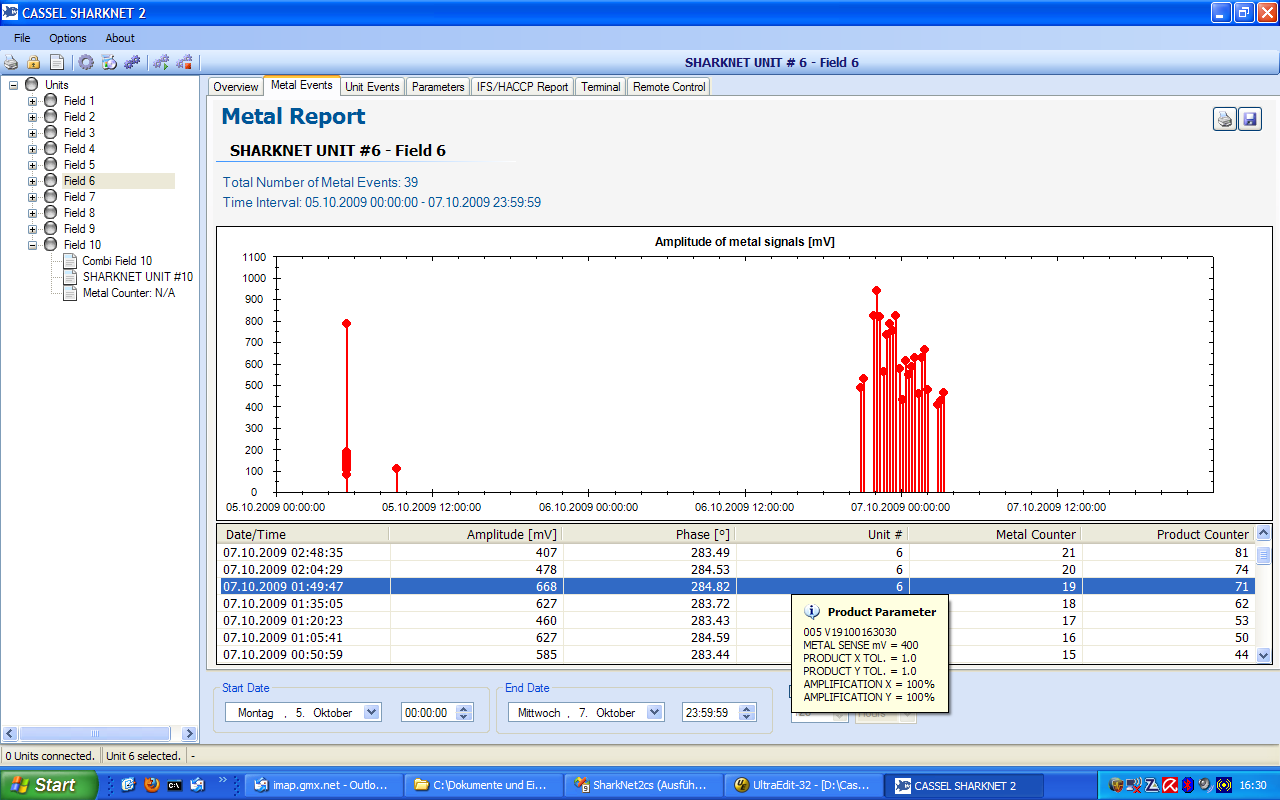Switch to the IFS/HACCP Report tab
1280x800 pixels.
coord(522,87)
